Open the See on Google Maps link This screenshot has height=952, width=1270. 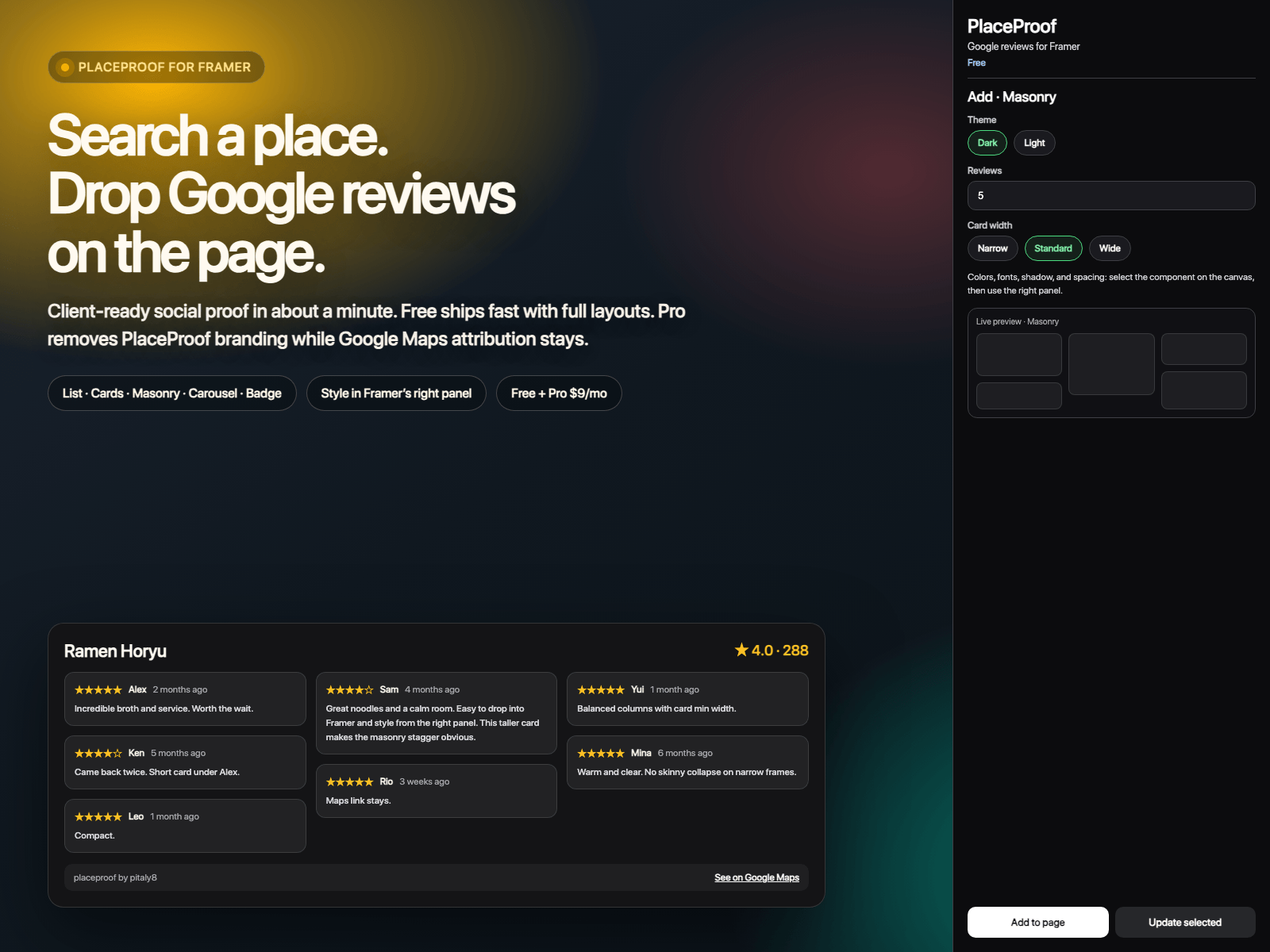tap(756, 877)
